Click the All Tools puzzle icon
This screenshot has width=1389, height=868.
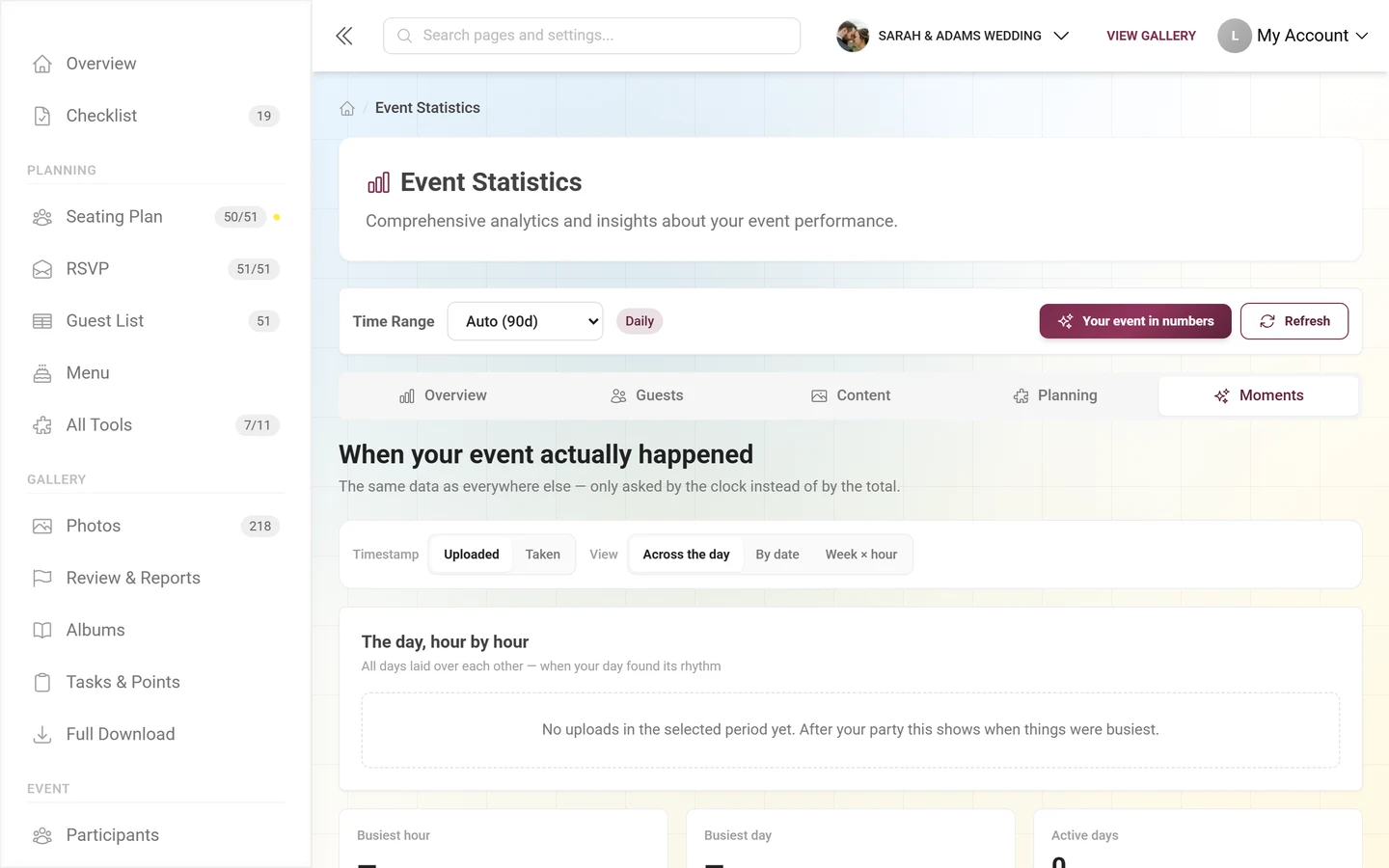[x=42, y=425]
